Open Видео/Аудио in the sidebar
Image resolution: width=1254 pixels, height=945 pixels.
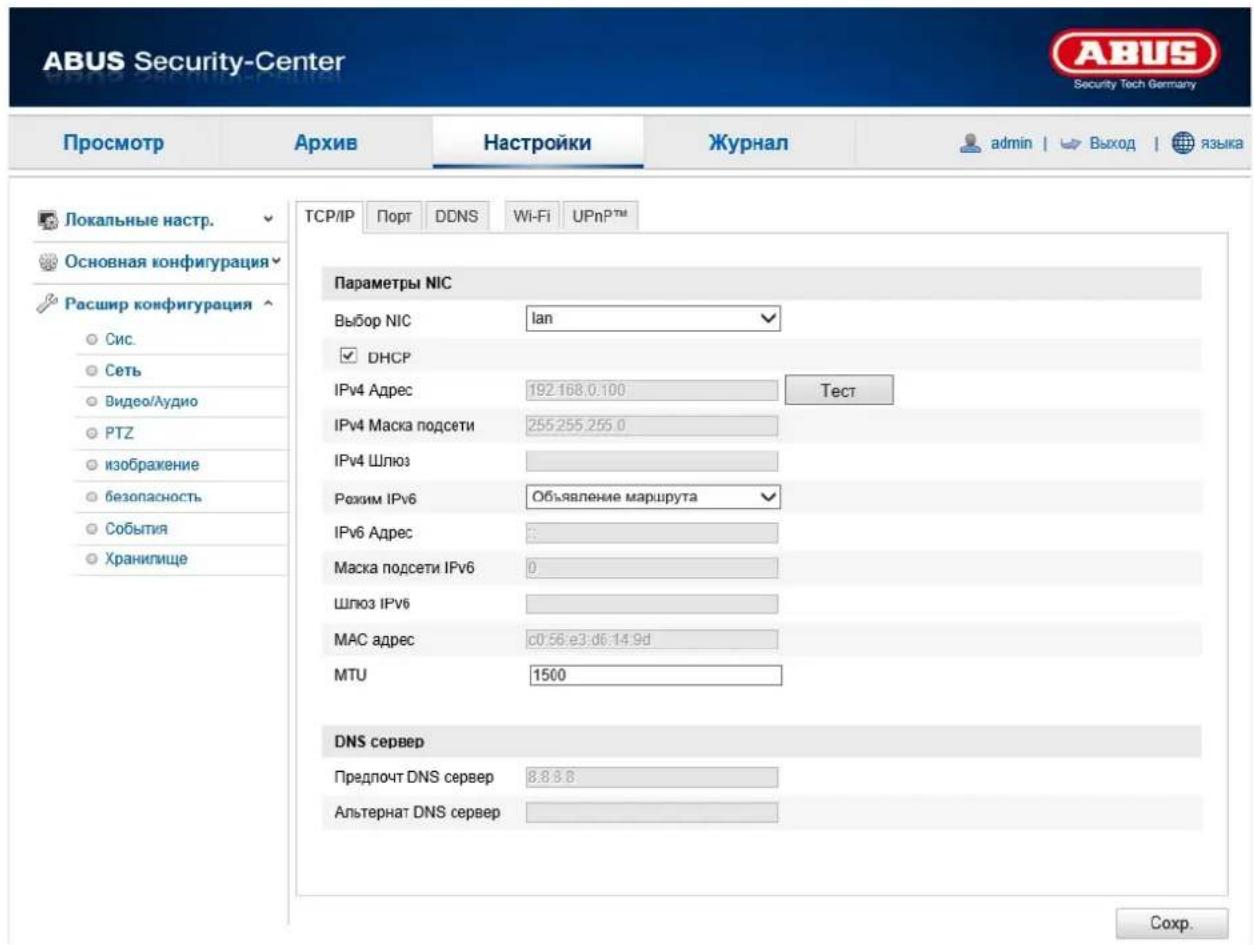151,402
